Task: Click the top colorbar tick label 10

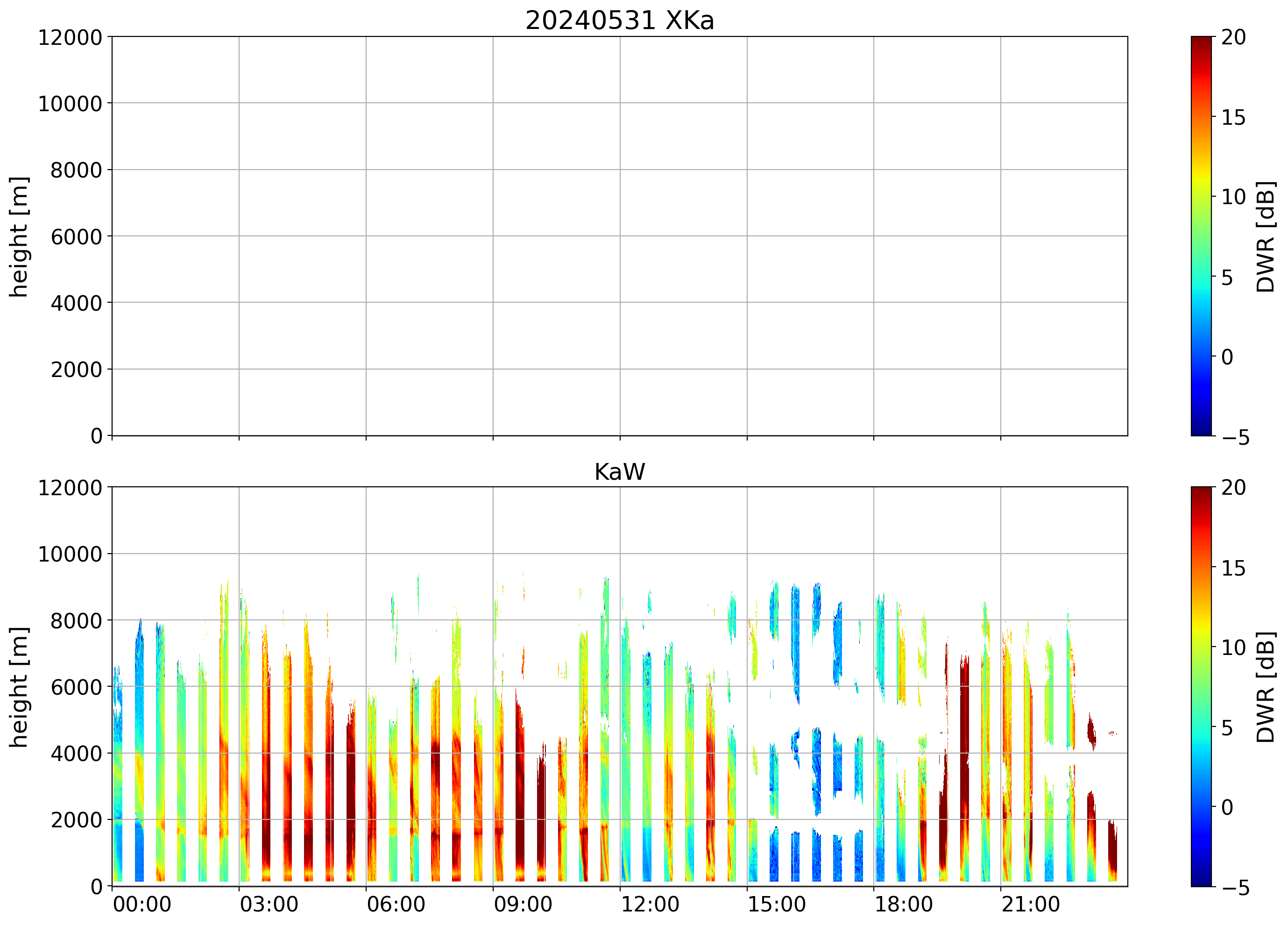Action: (x=1233, y=197)
